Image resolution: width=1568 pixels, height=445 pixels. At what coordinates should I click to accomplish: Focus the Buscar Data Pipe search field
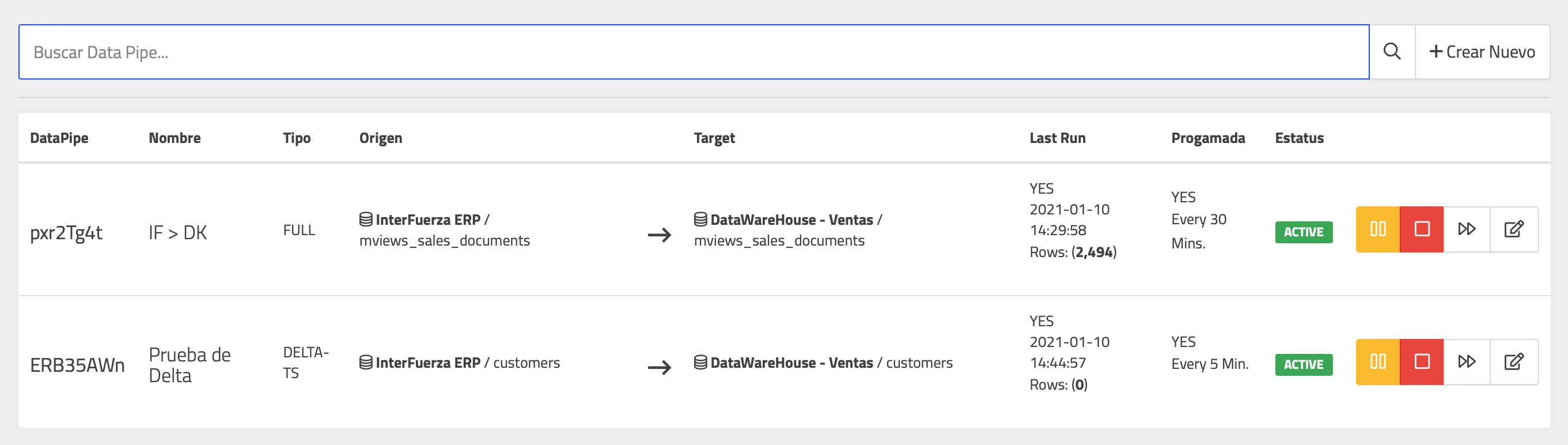pos(694,52)
